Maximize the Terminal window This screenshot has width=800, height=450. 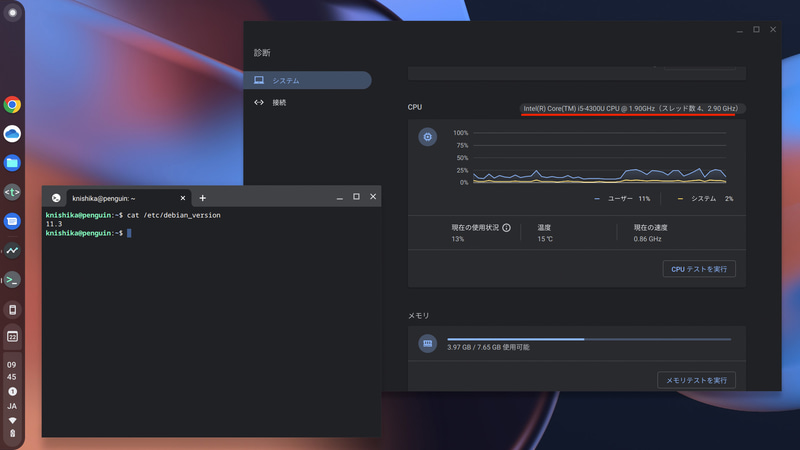tap(356, 196)
